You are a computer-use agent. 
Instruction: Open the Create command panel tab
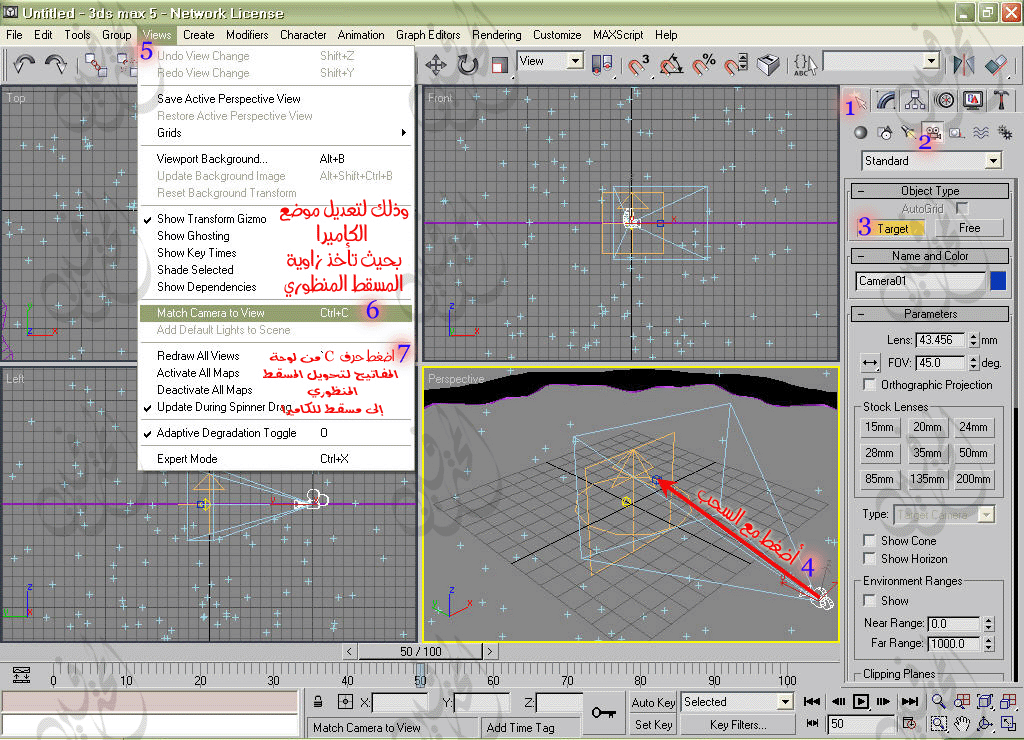(x=856, y=100)
